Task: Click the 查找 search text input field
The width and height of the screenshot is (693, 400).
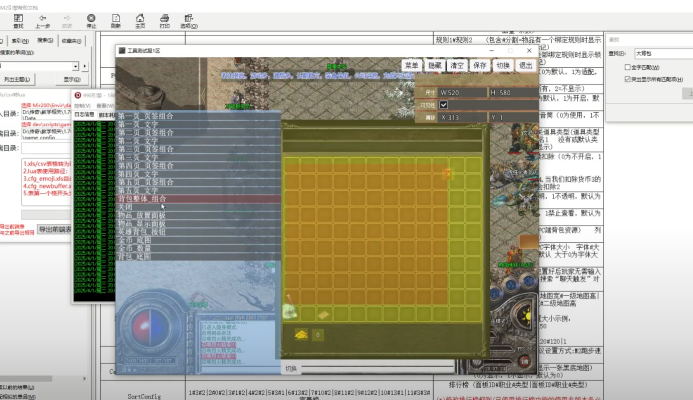Action: [660, 54]
